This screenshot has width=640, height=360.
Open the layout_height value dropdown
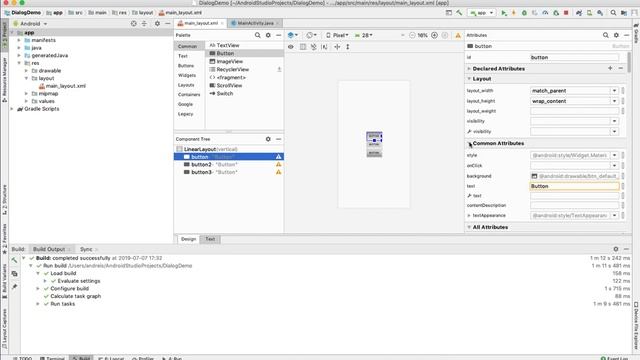614,101
